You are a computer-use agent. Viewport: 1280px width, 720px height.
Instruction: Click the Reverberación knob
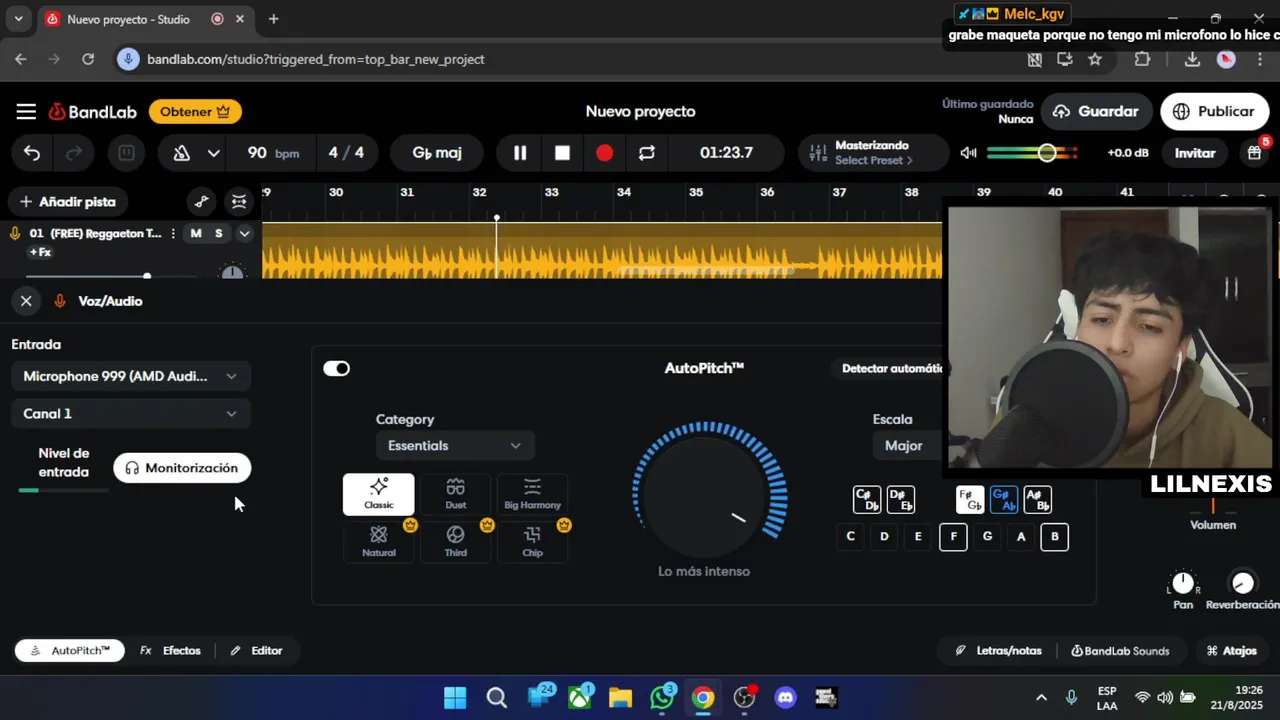point(1242,583)
